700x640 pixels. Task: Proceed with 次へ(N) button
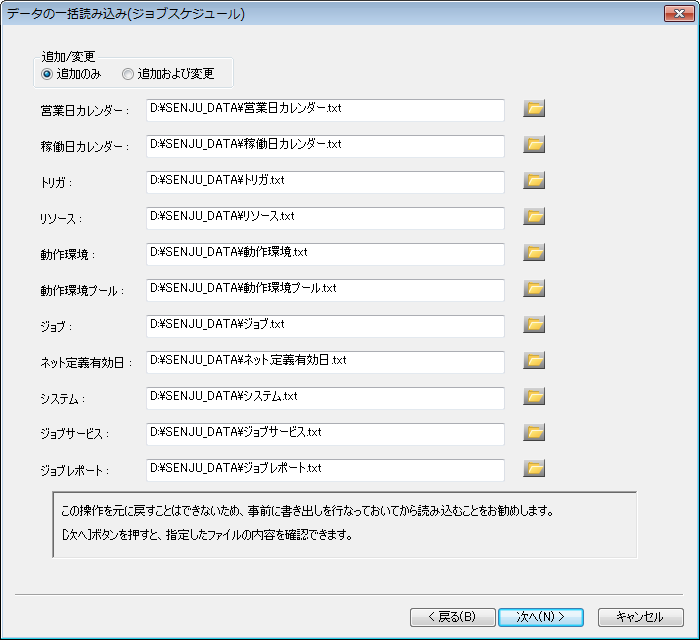click(541, 617)
